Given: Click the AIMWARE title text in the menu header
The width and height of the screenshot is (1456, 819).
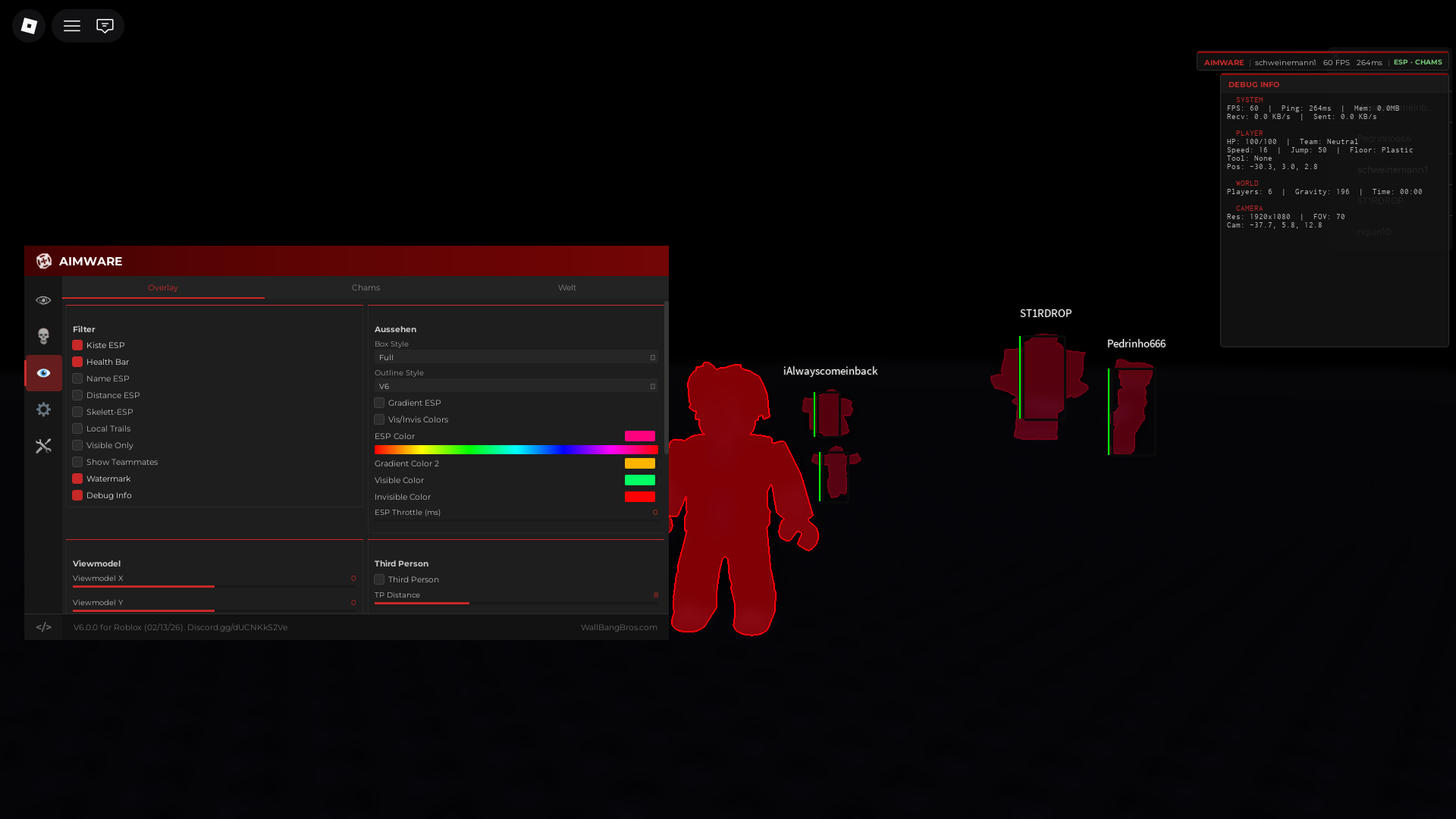Looking at the screenshot, I should pyautogui.click(x=90, y=261).
